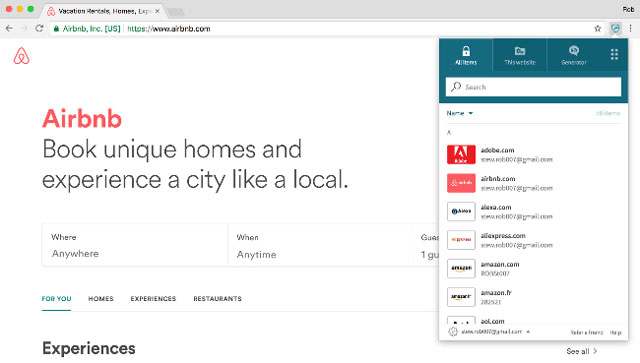Screen dimensions: 640x363
Task: Click the Airbnb logo on the page
Action: [x=22, y=56]
